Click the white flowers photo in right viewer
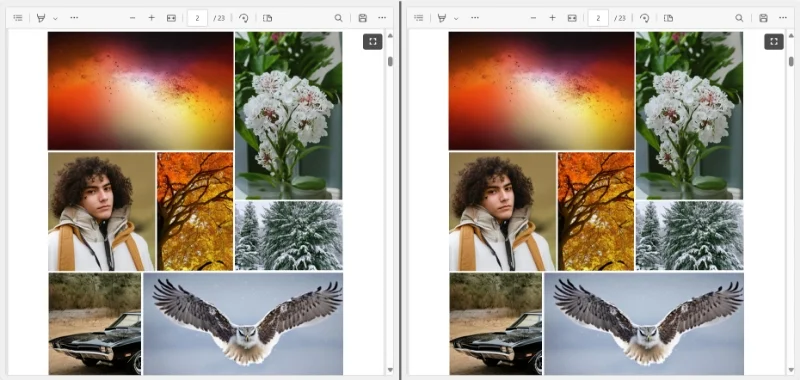Screen dimensions: 800x380 [690, 115]
